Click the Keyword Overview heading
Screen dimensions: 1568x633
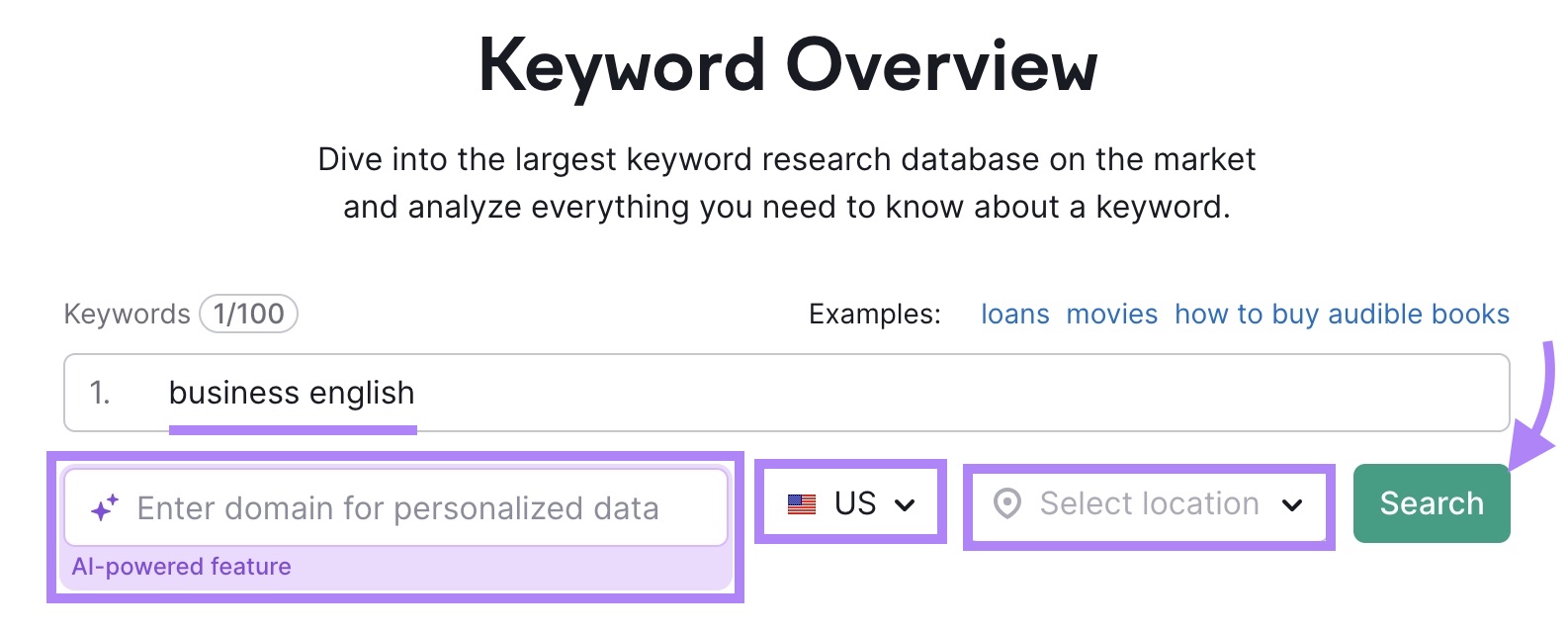coord(784,63)
